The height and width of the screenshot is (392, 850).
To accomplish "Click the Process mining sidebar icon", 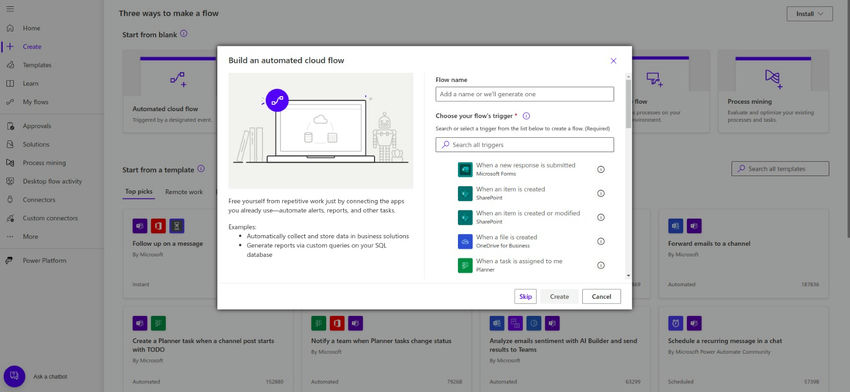I will click(10, 163).
